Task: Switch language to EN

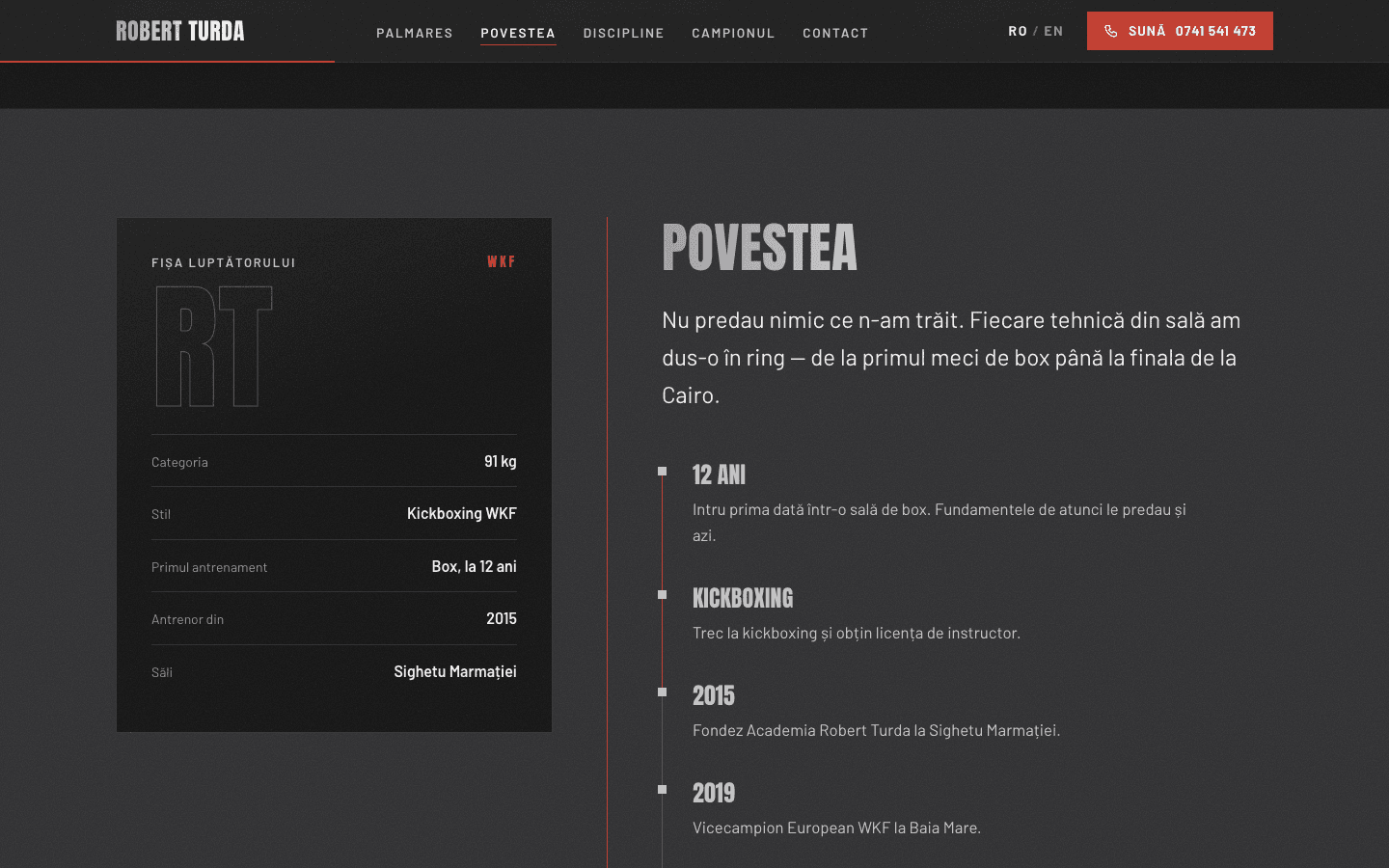Action: (x=1053, y=31)
